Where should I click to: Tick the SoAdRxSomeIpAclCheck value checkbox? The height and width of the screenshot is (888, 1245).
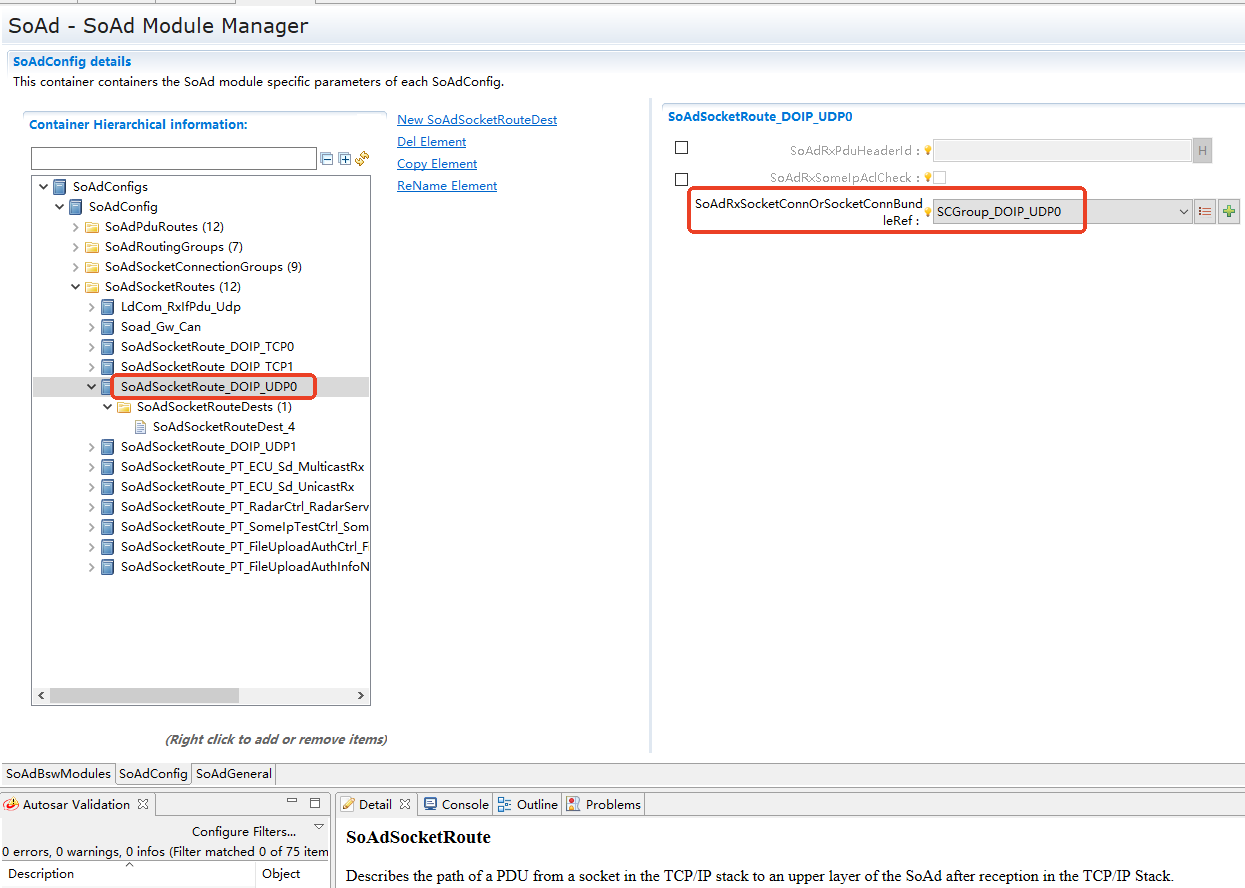point(939,178)
